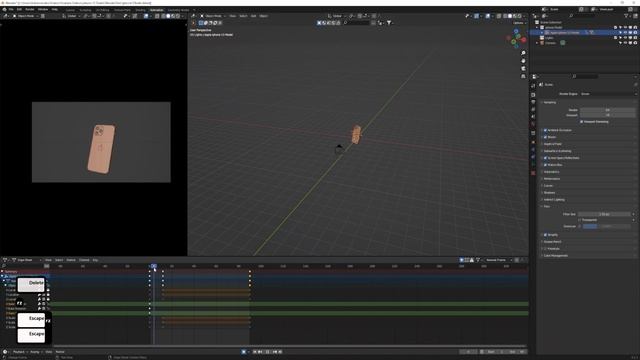Screen dimensions: 640x360
Task: Toggle the Motion Blur checkbox
Action: (x=545, y=165)
